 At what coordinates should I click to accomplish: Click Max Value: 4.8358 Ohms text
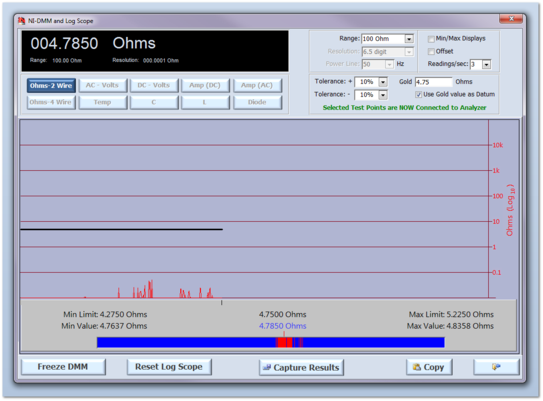450,326
